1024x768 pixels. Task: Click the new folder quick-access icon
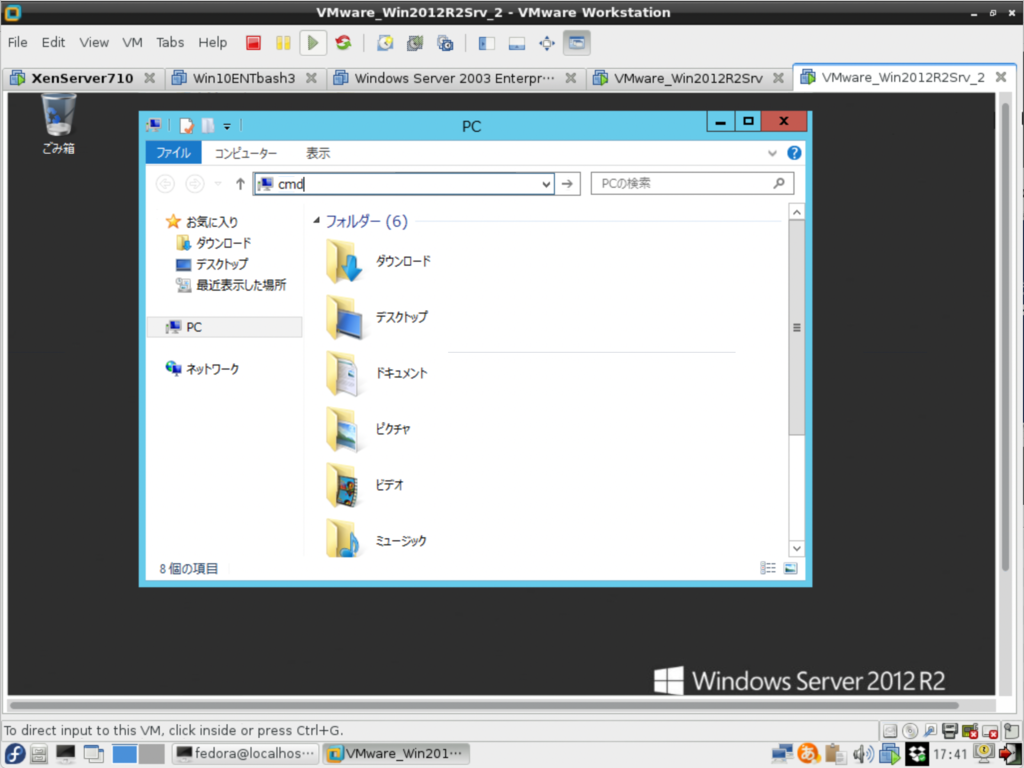pos(208,125)
